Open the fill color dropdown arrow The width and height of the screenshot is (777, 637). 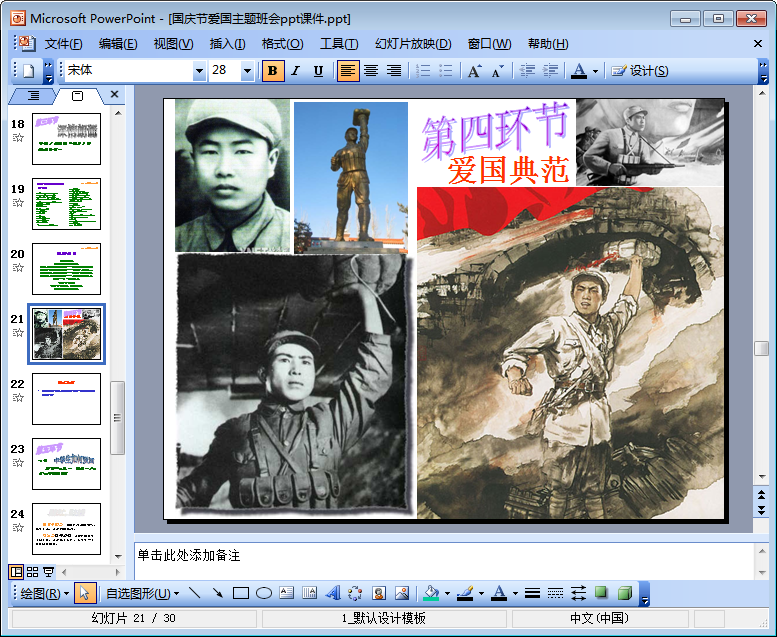(447, 593)
